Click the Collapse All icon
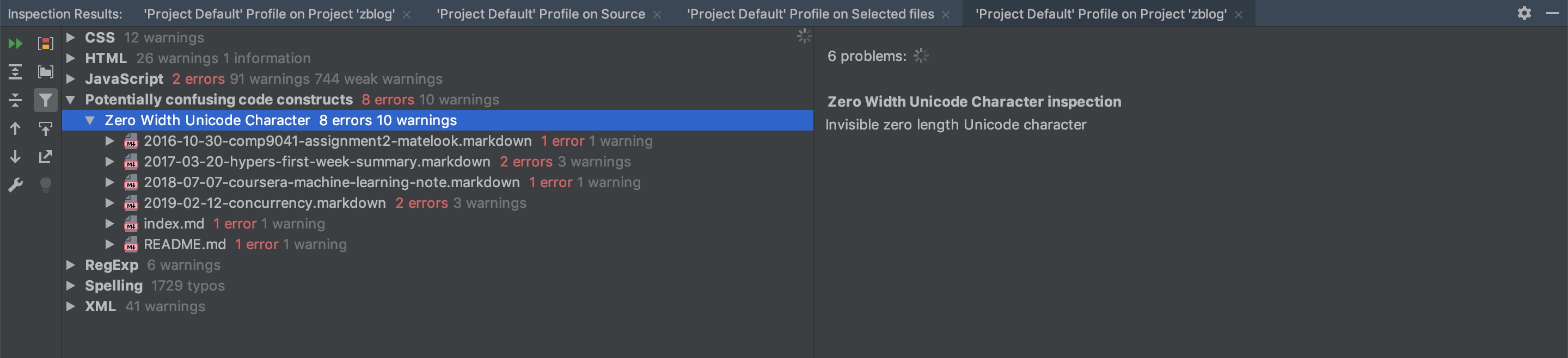The height and width of the screenshot is (358, 1568). tap(15, 100)
